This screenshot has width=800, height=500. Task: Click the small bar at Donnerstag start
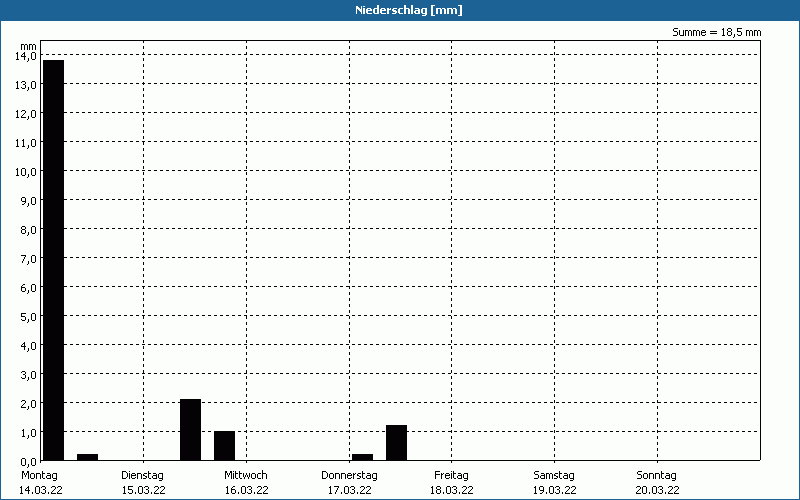(x=362, y=457)
